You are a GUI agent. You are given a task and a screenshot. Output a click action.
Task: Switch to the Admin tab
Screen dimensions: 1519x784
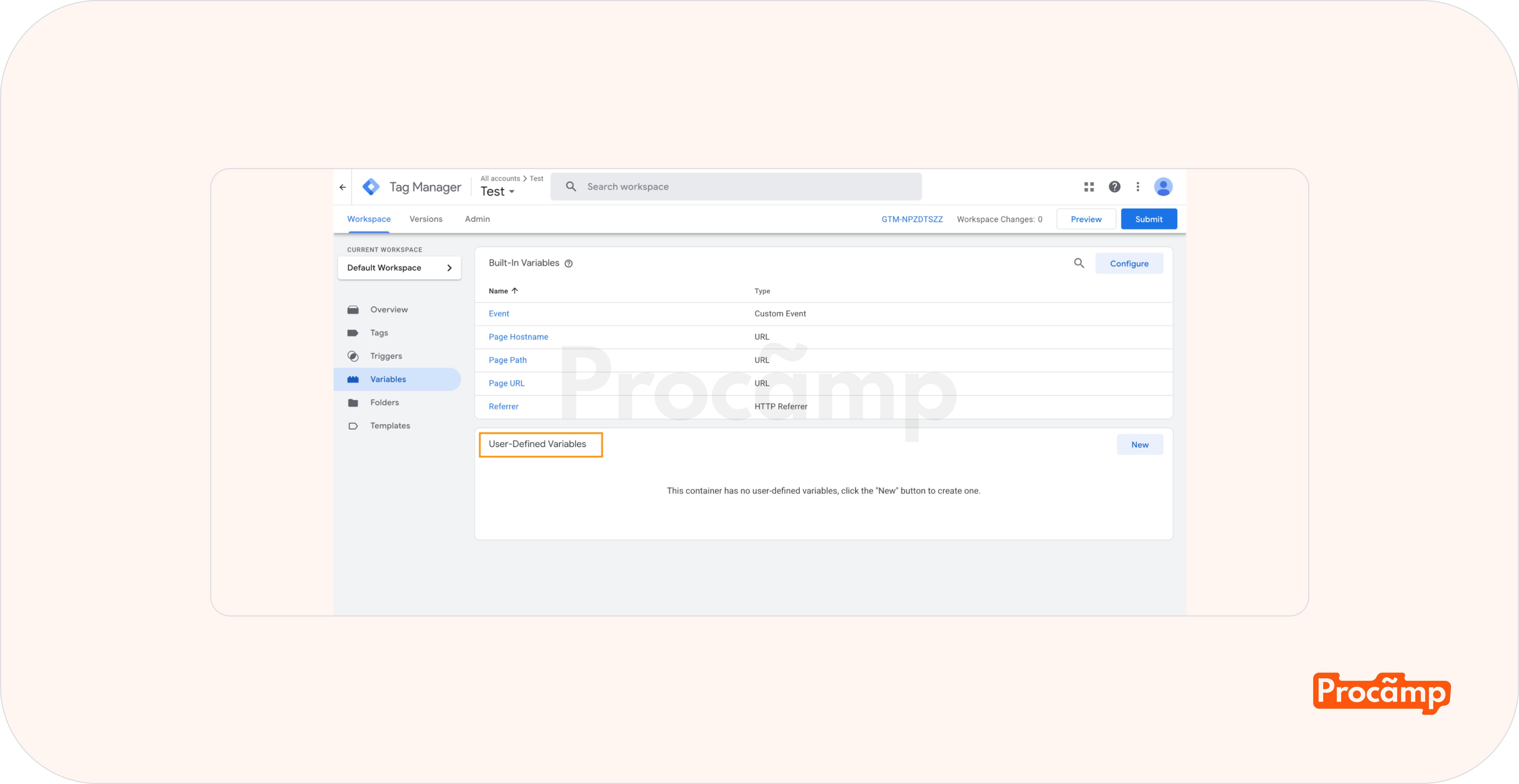pyautogui.click(x=477, y=219)
